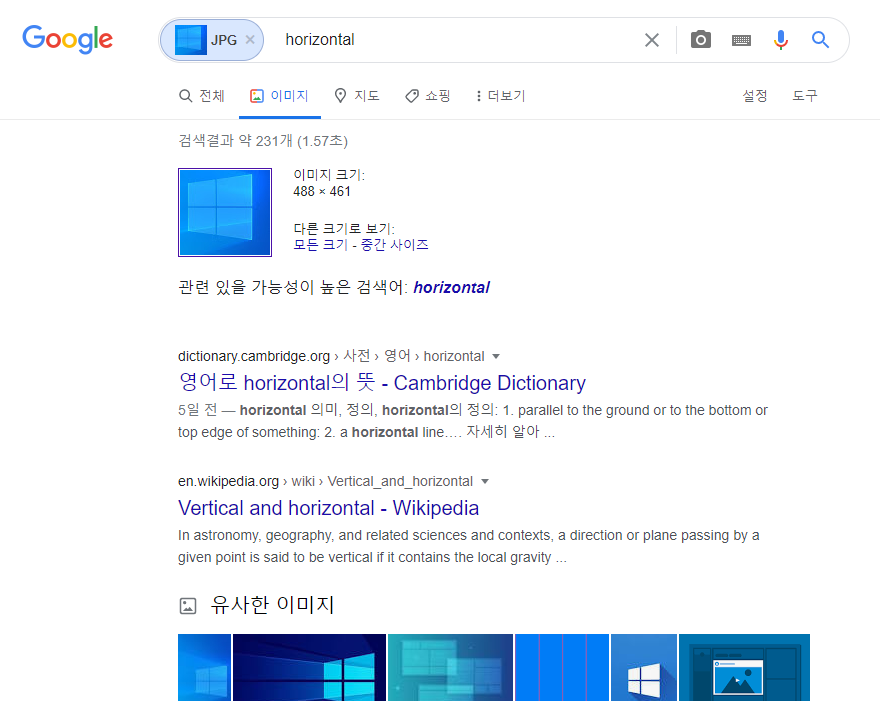Viewport: 880px width, 701px height.
Task: Open 설정 settings menu
Action: click(x=755, y=96)
